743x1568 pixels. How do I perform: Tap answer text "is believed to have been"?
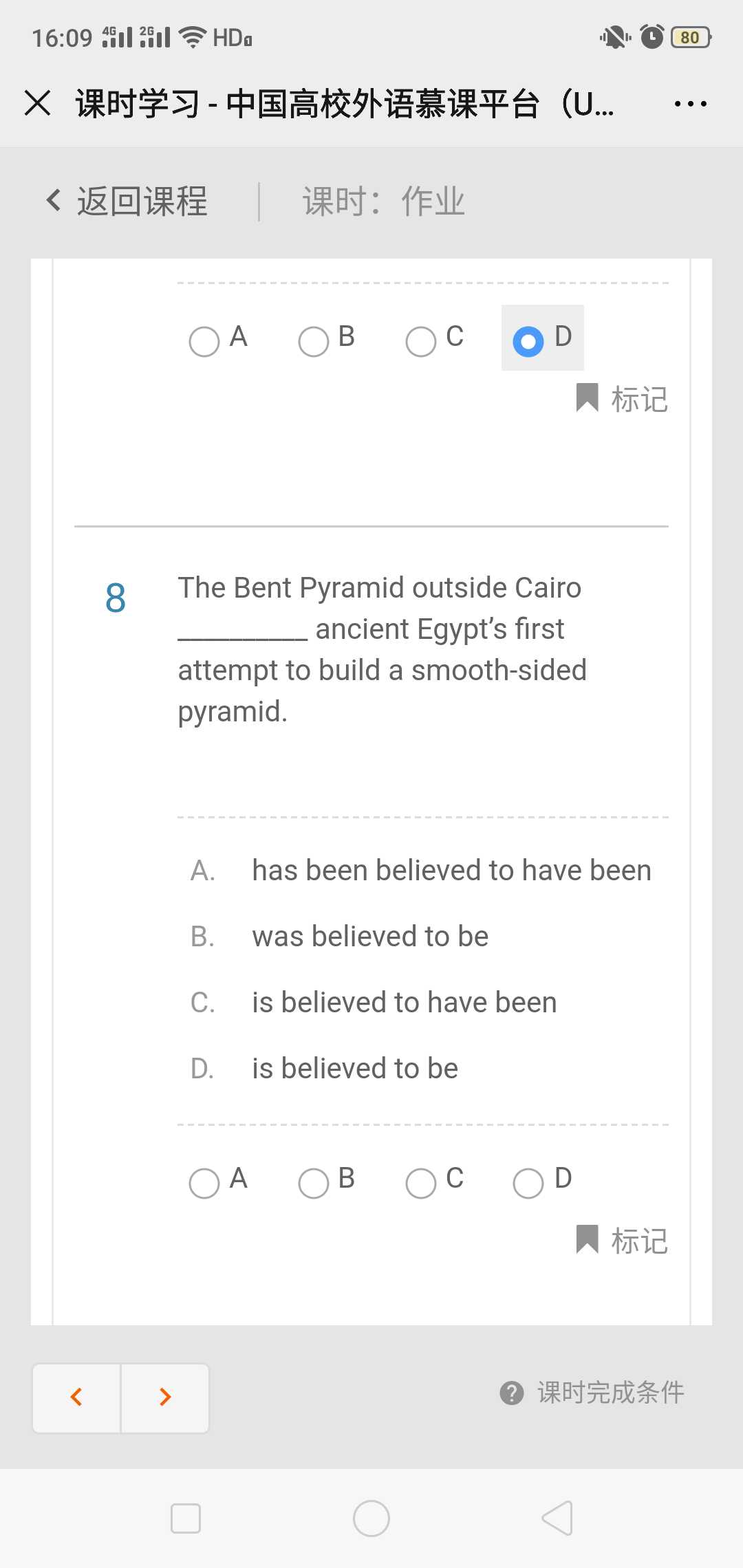click(404, 1003)
